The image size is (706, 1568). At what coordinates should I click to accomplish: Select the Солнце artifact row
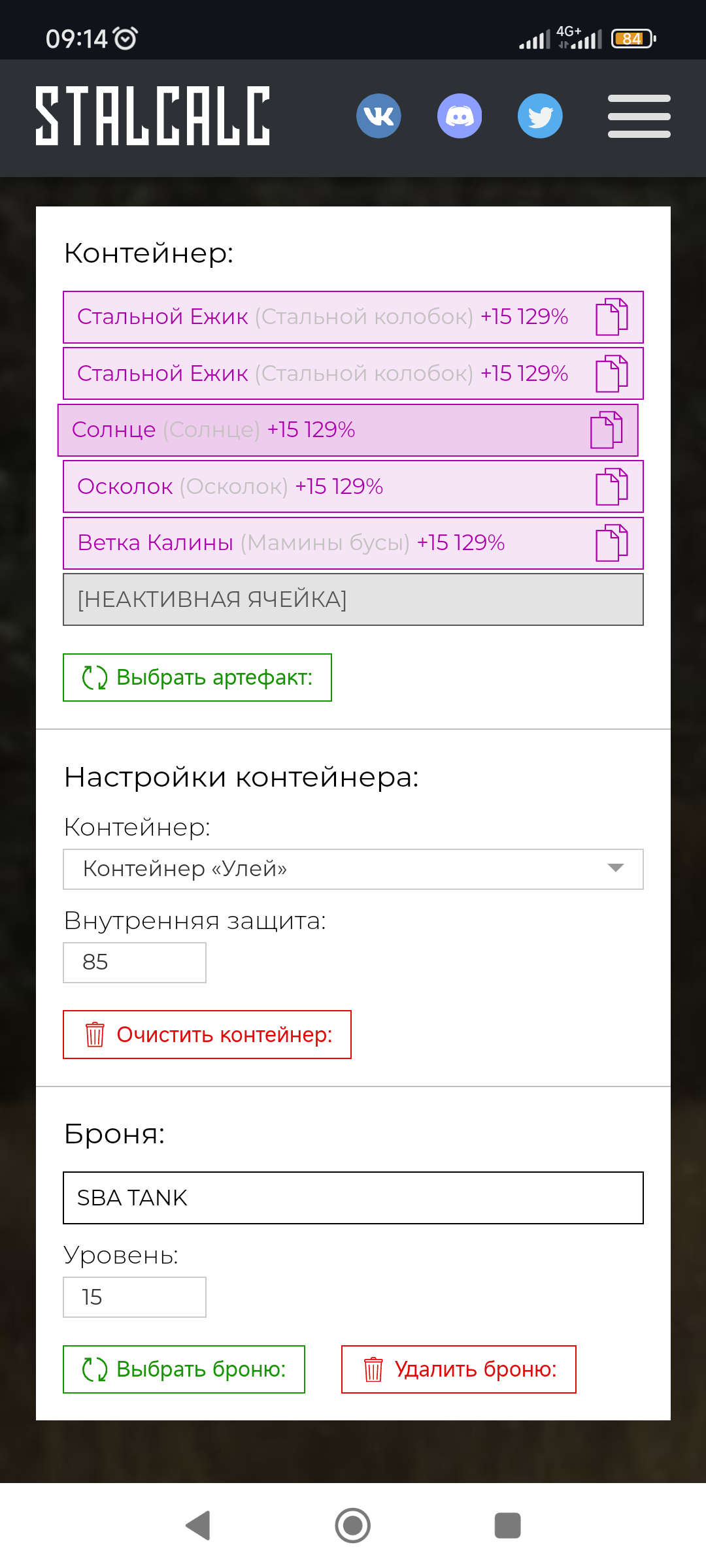[348, 430]
